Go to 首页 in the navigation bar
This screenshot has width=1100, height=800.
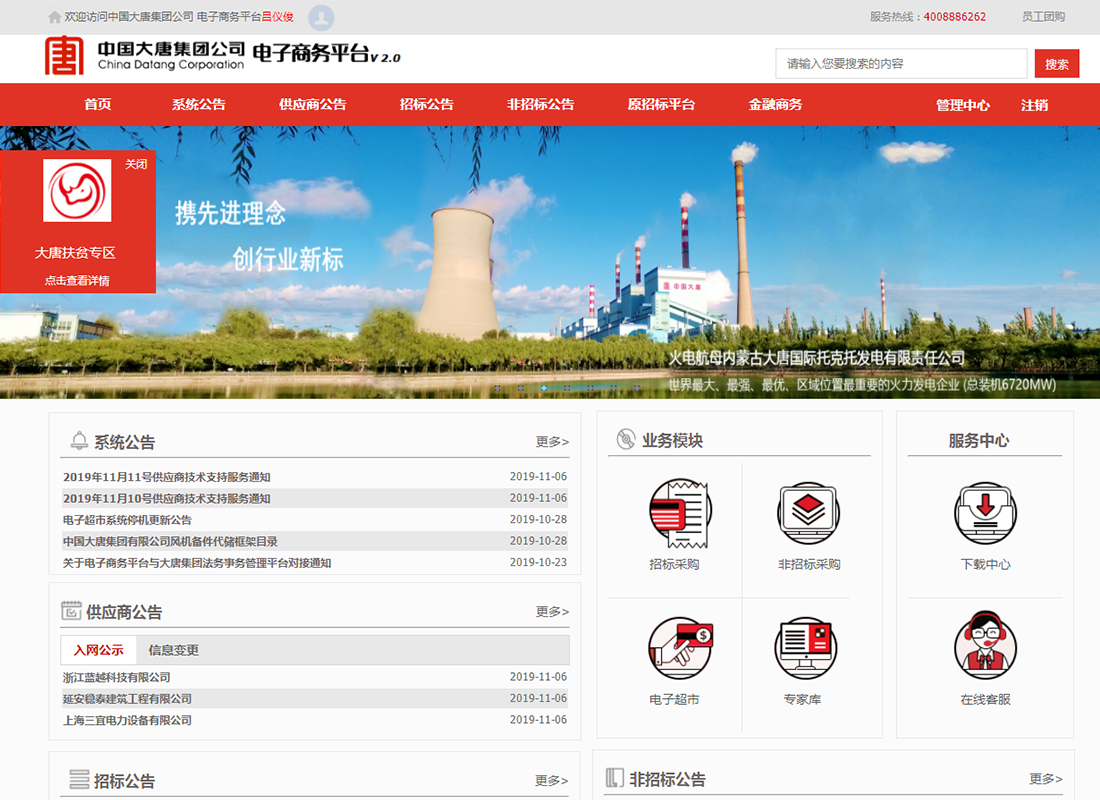[x=98, y=105]
